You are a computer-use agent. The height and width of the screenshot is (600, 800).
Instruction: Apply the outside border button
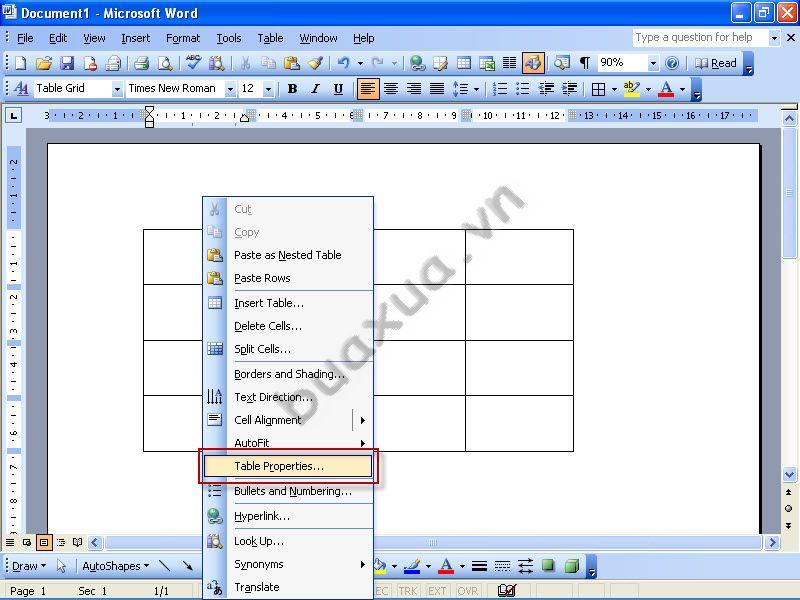pyautogui.click(x=598, y=89)
